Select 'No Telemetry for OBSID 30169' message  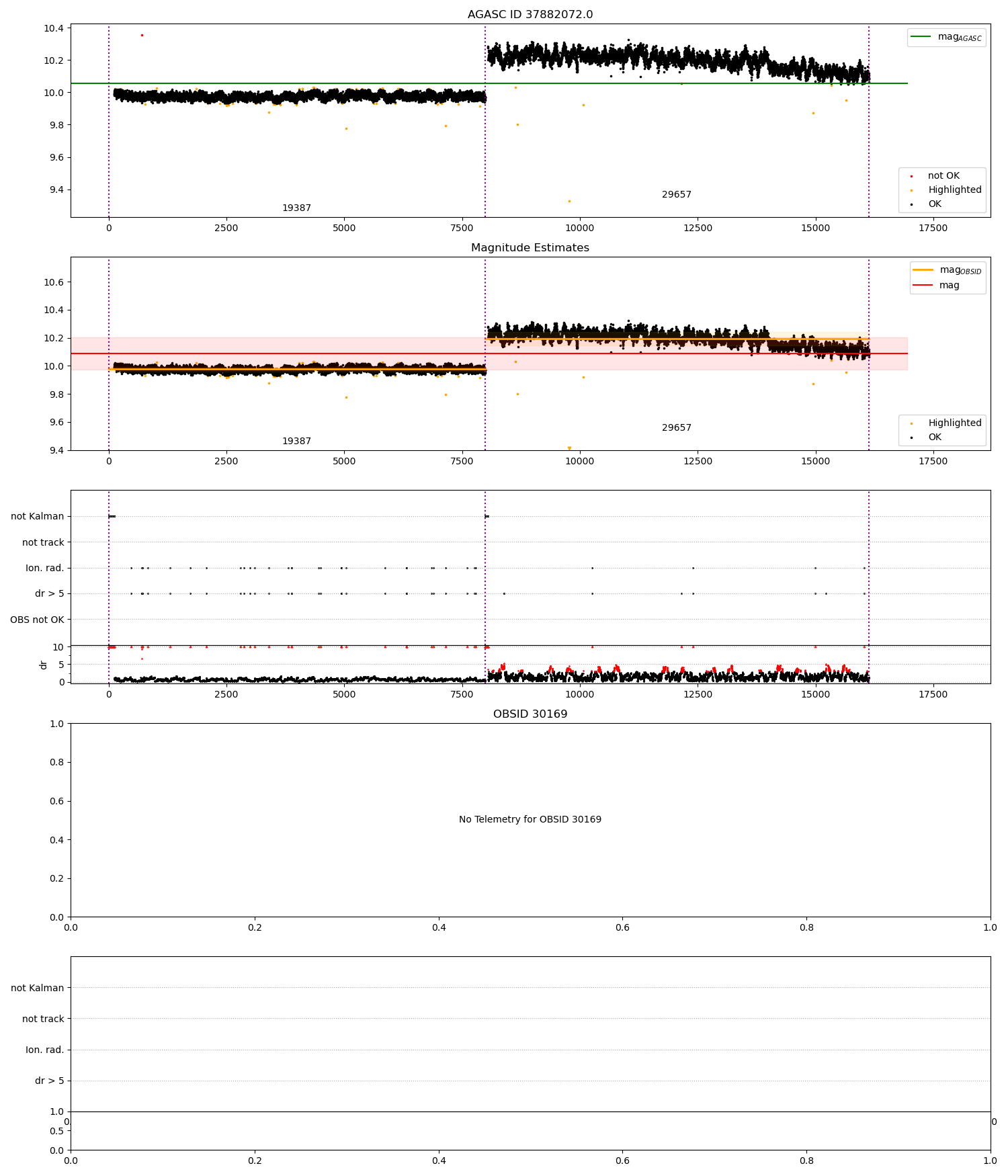[530, 820]
